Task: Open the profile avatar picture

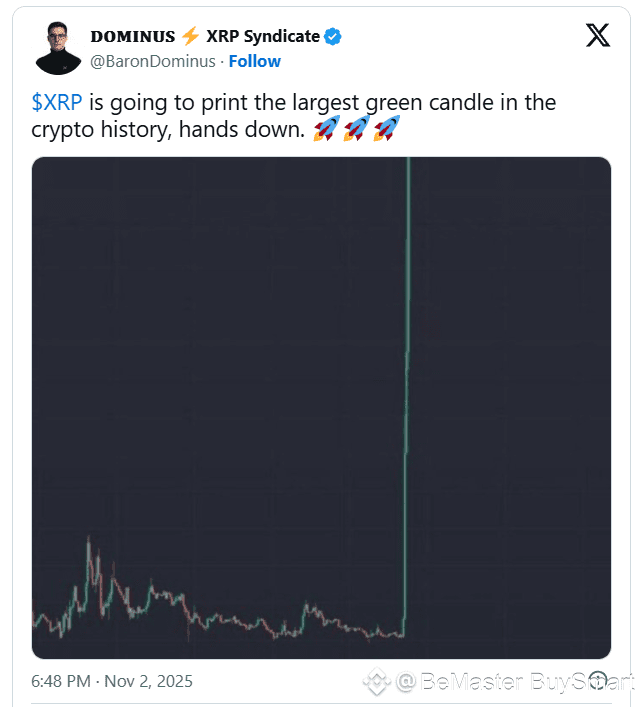Action: [58, 48]
